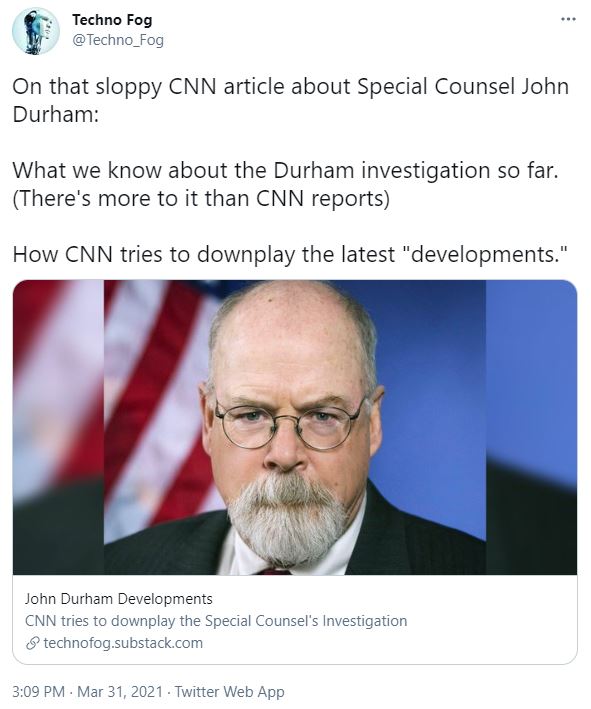The height and width of the screenshot is (709, 591).
Task: Click the Mar 31, 2021 date
Action: (120, 691)
